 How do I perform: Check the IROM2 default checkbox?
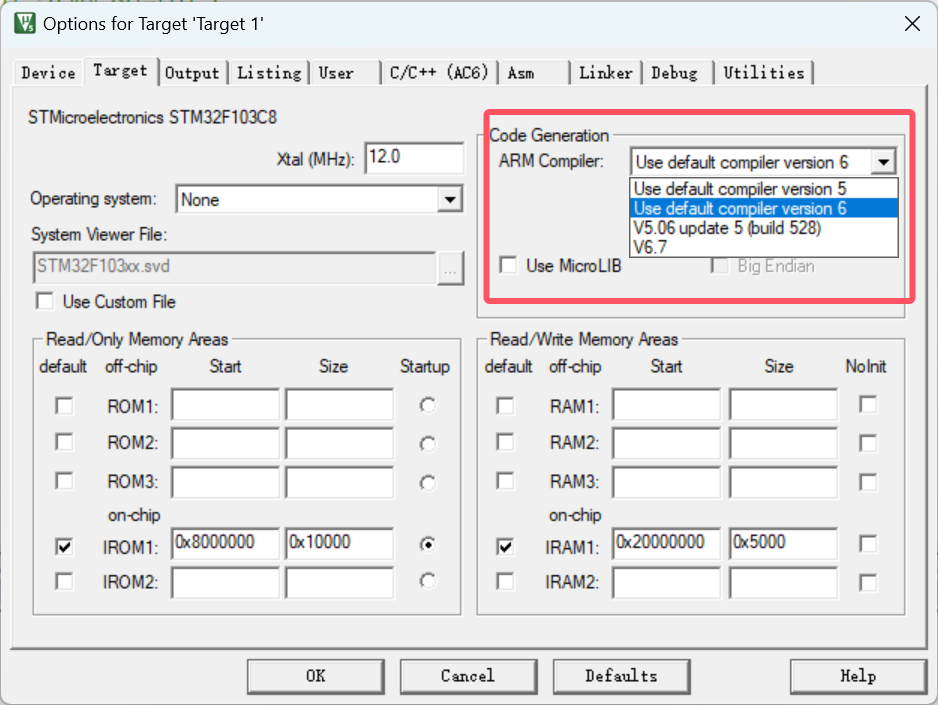[64, 581]
